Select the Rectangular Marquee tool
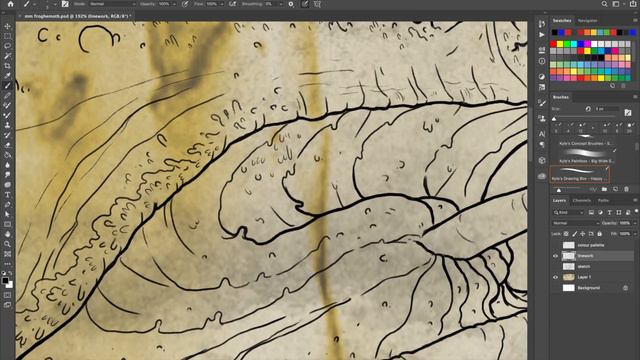The height and width of the screenshot is (360, 640). click(x=7, y=36)
